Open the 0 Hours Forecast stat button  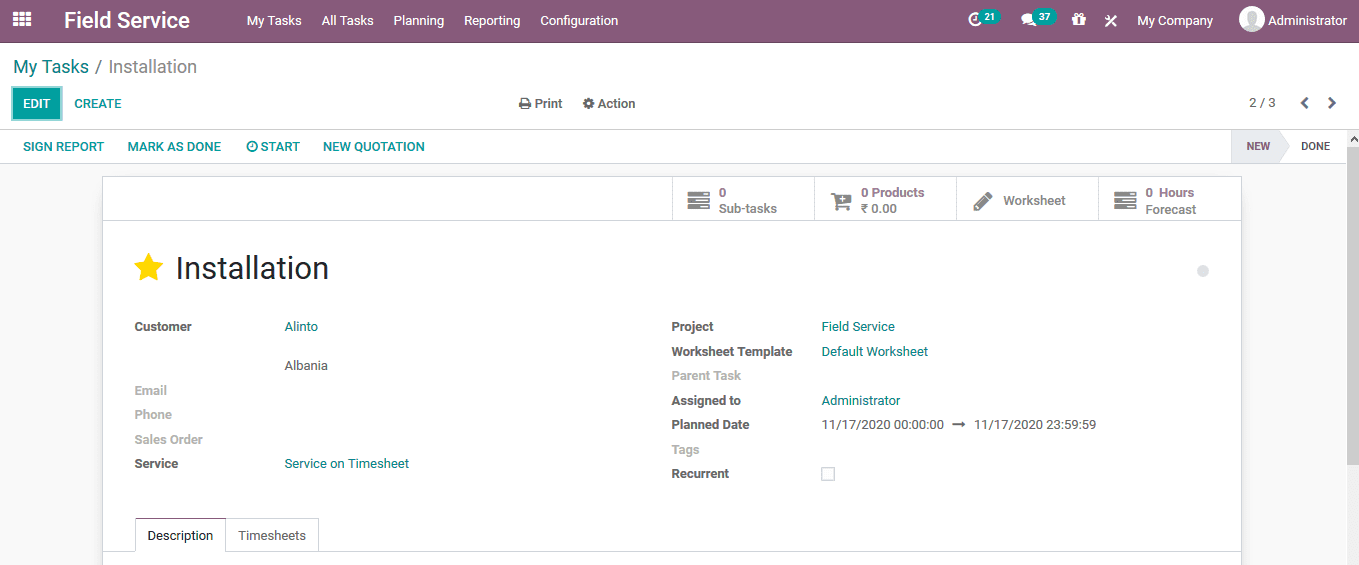(x=1170, y=200)
